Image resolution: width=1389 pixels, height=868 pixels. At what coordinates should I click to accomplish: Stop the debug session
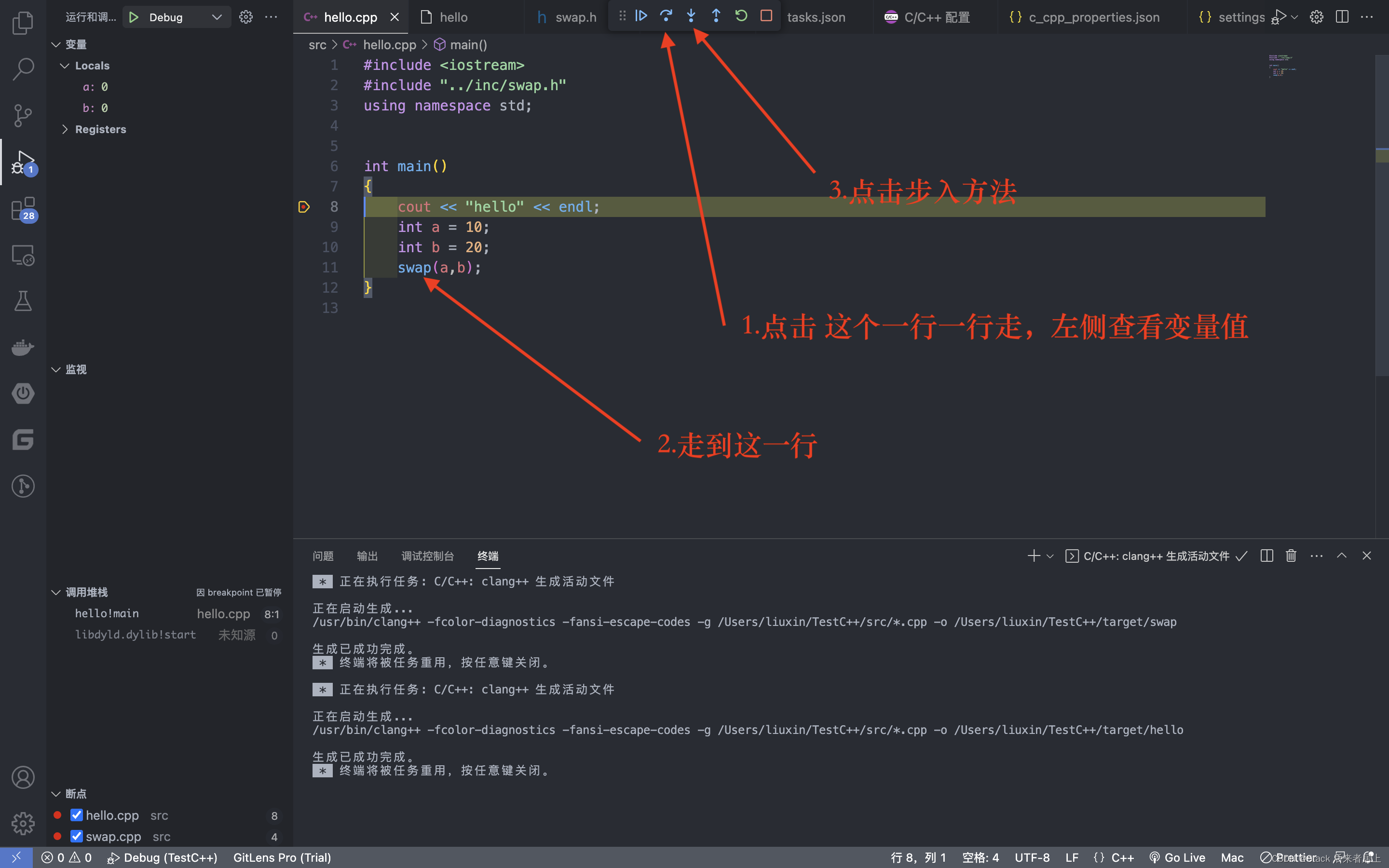click(x=766, y=15)
